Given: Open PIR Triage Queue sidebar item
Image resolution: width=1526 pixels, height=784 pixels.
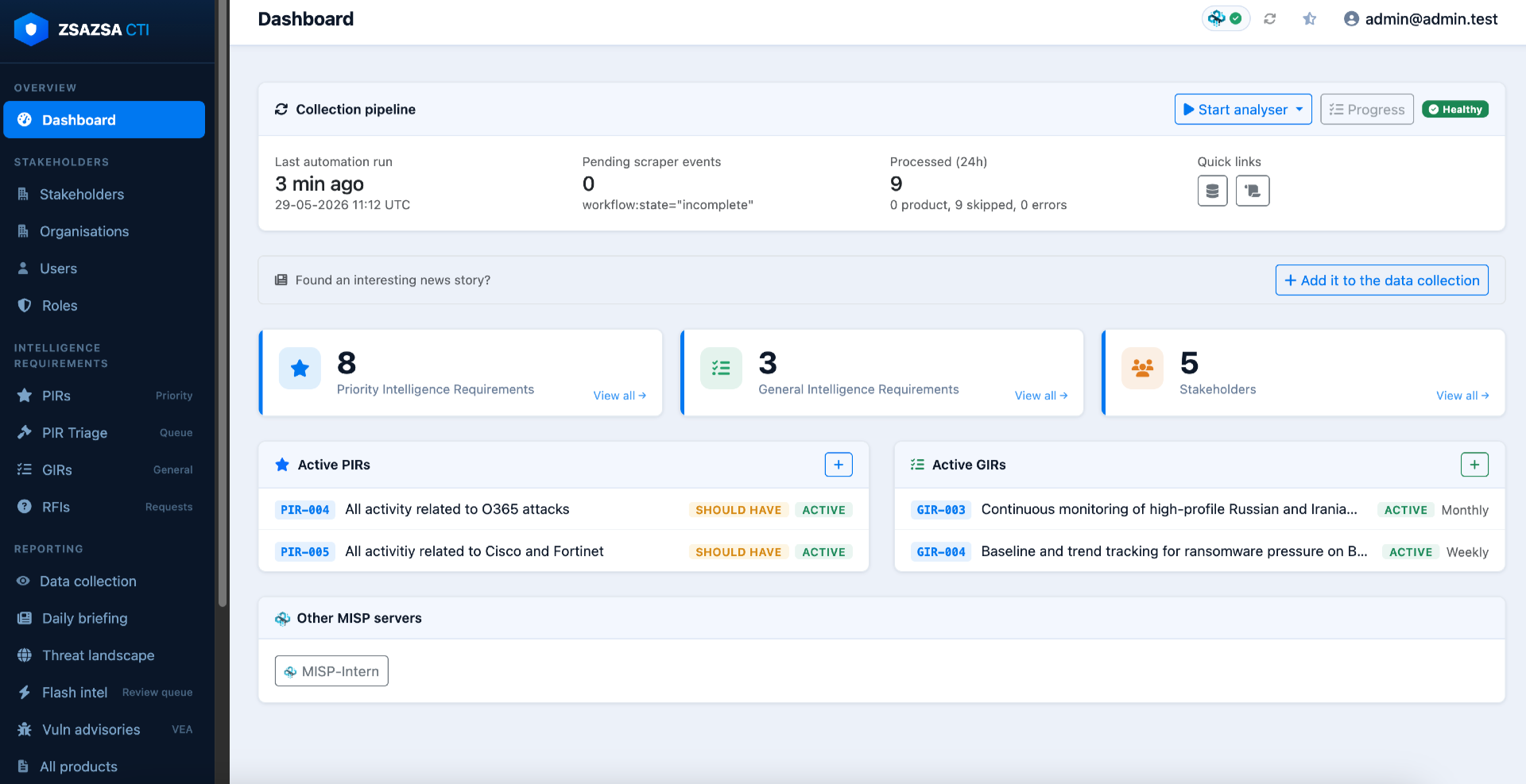Looking at the screenshot, I should pos(104,433).
